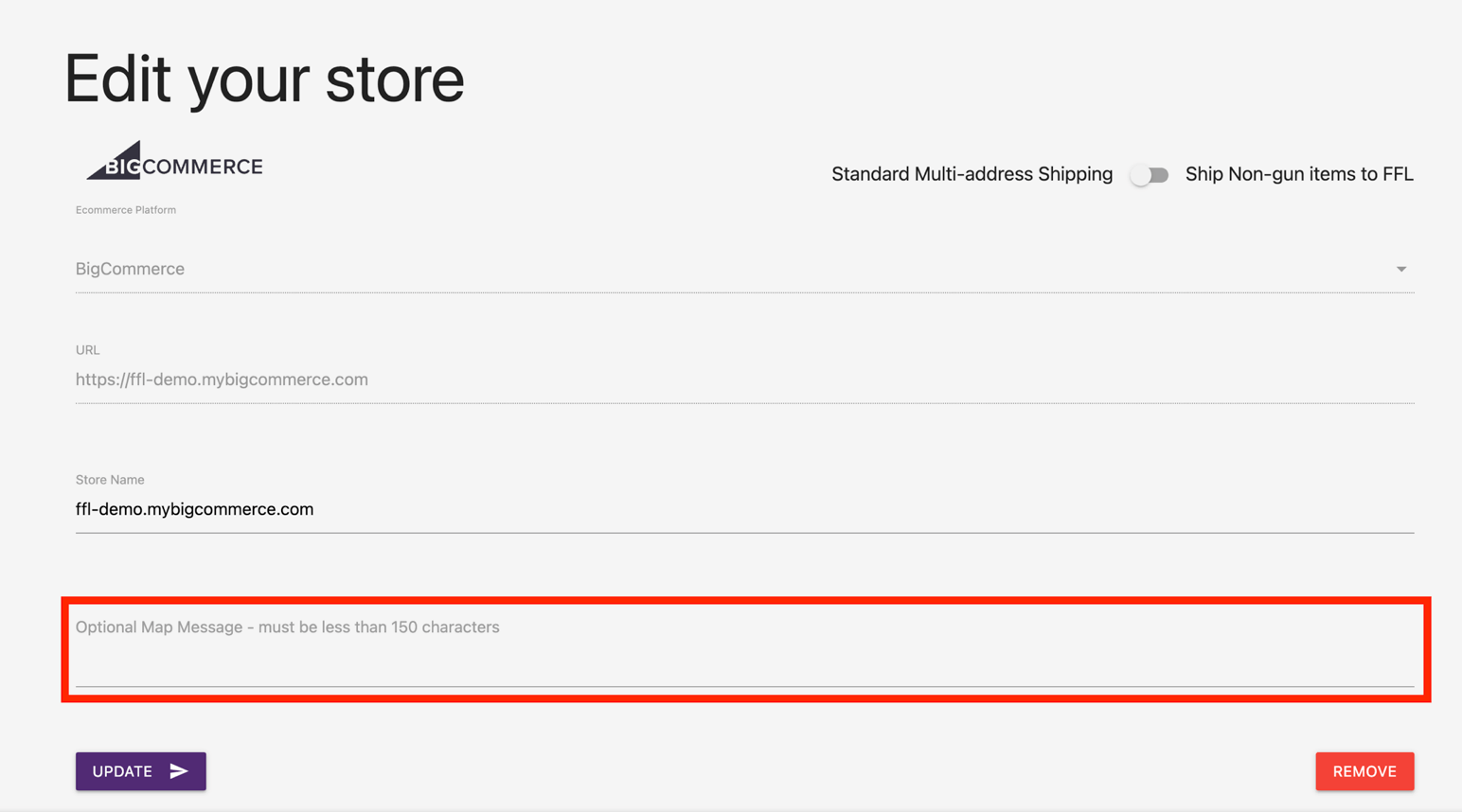1462x812 pixels.
Task: Click the "Ship Non-gun items to FFL" label
Action: pyautogui.click(x=1299, y=174)
